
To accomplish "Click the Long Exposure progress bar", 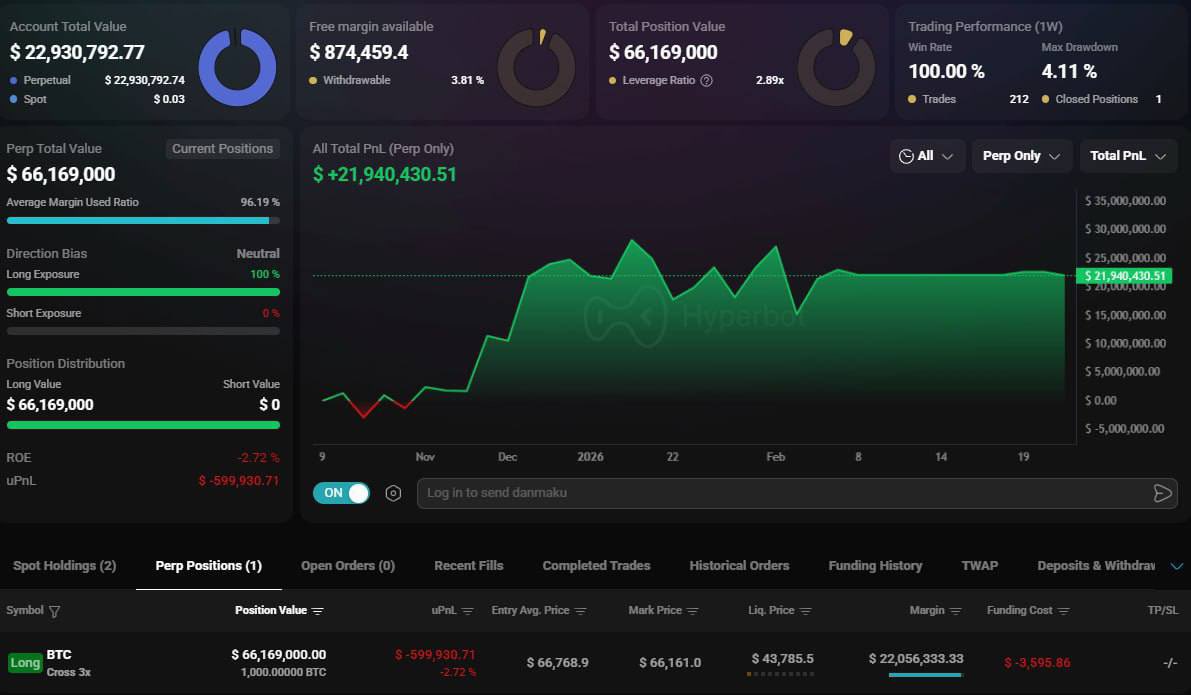I will 143,292.
